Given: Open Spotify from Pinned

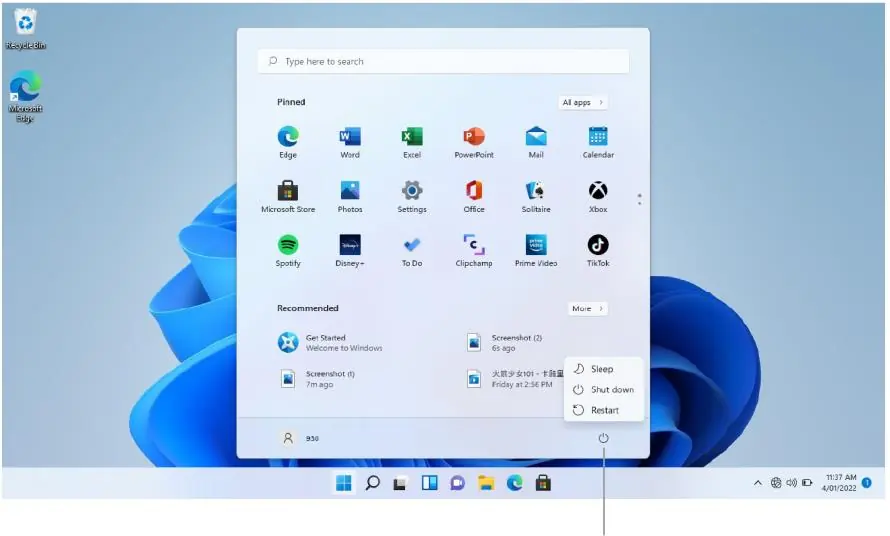Looking at the screenshot, I should (x=288, y=250).
